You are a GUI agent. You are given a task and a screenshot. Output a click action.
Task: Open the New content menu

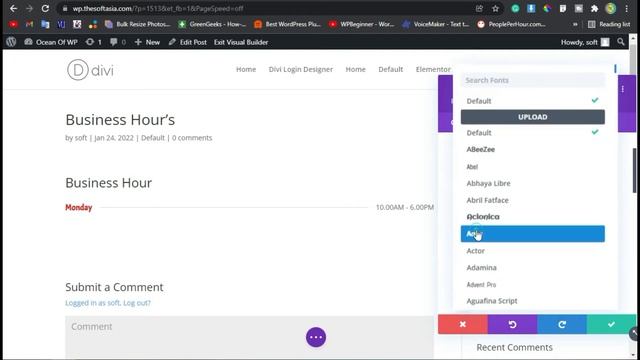pos(147,42)
